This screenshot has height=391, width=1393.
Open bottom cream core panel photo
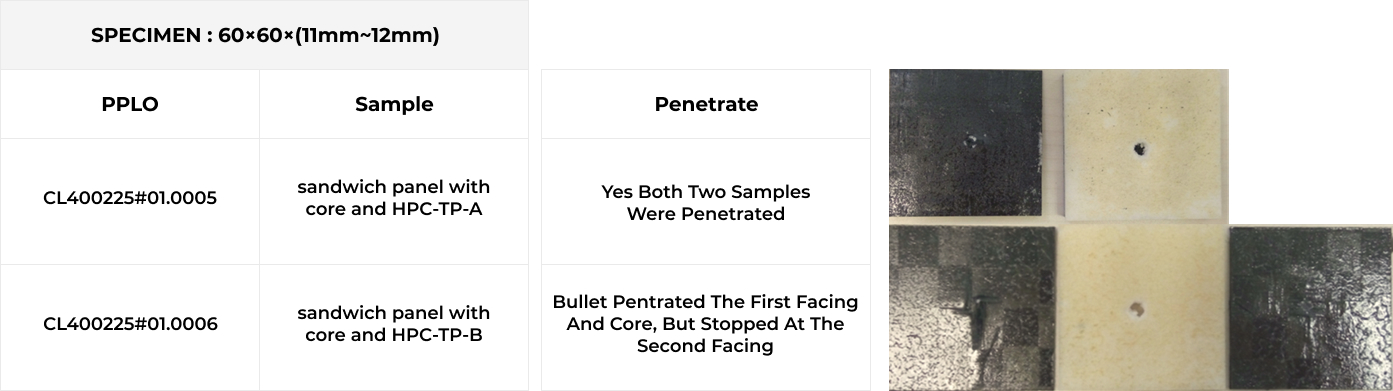pyautogui.click(x=1141, y=307)
